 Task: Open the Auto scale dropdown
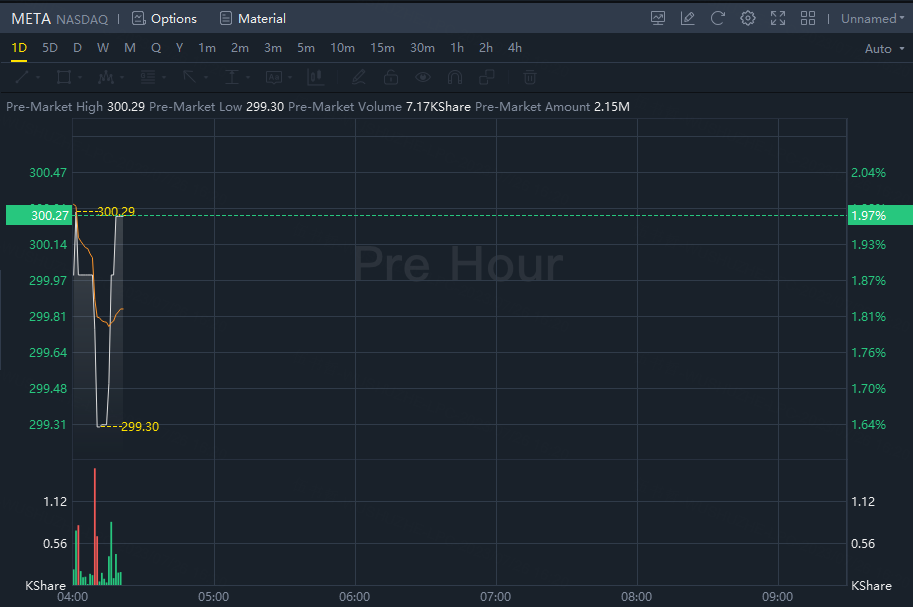[x=884, y=49]
